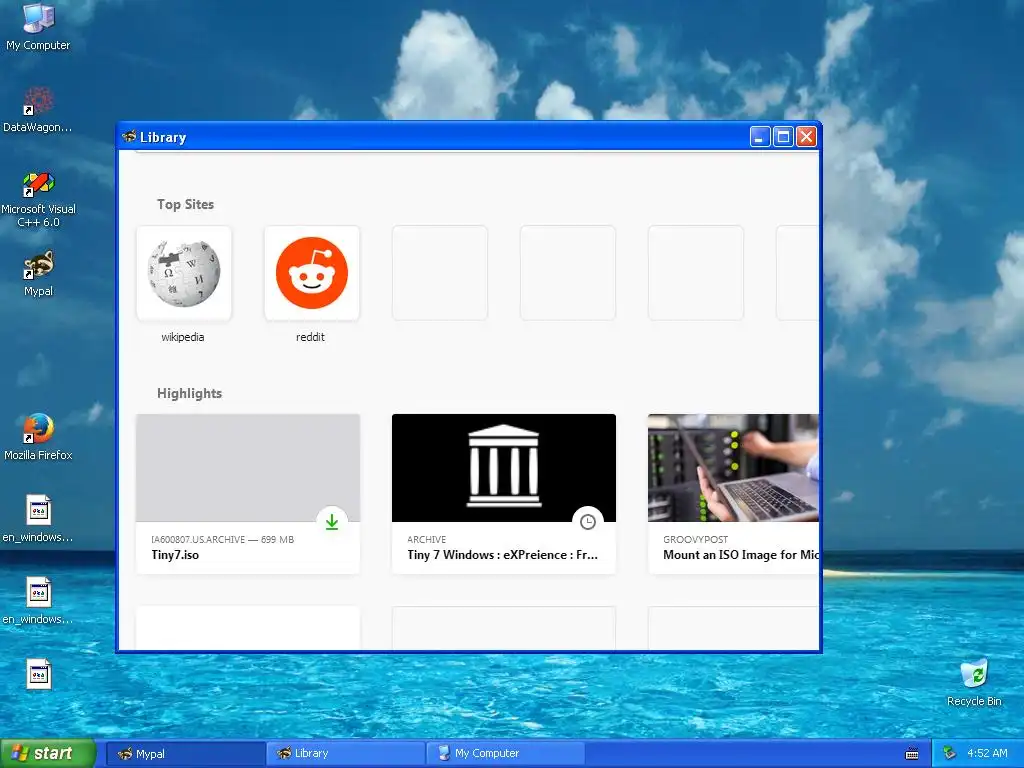Image resolution: width=1024 pixels, height=768 pixels.
Task: Open the Tiny 7 Windows eXPreience archive card
Action: (x=504, y=494)
